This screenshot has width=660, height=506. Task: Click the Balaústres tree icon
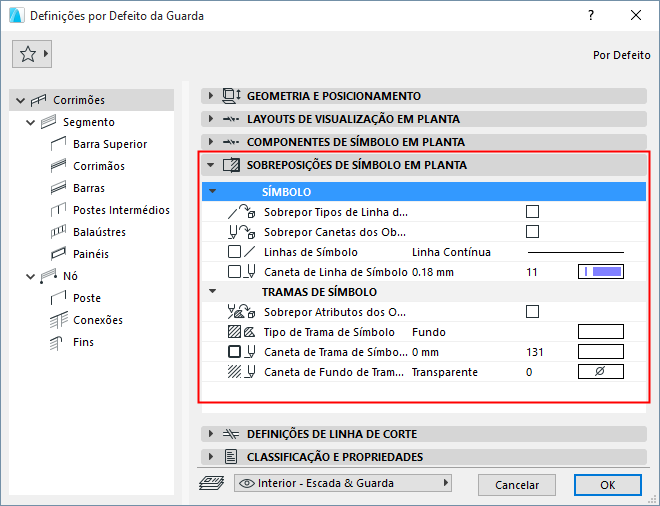coord(57,232)
